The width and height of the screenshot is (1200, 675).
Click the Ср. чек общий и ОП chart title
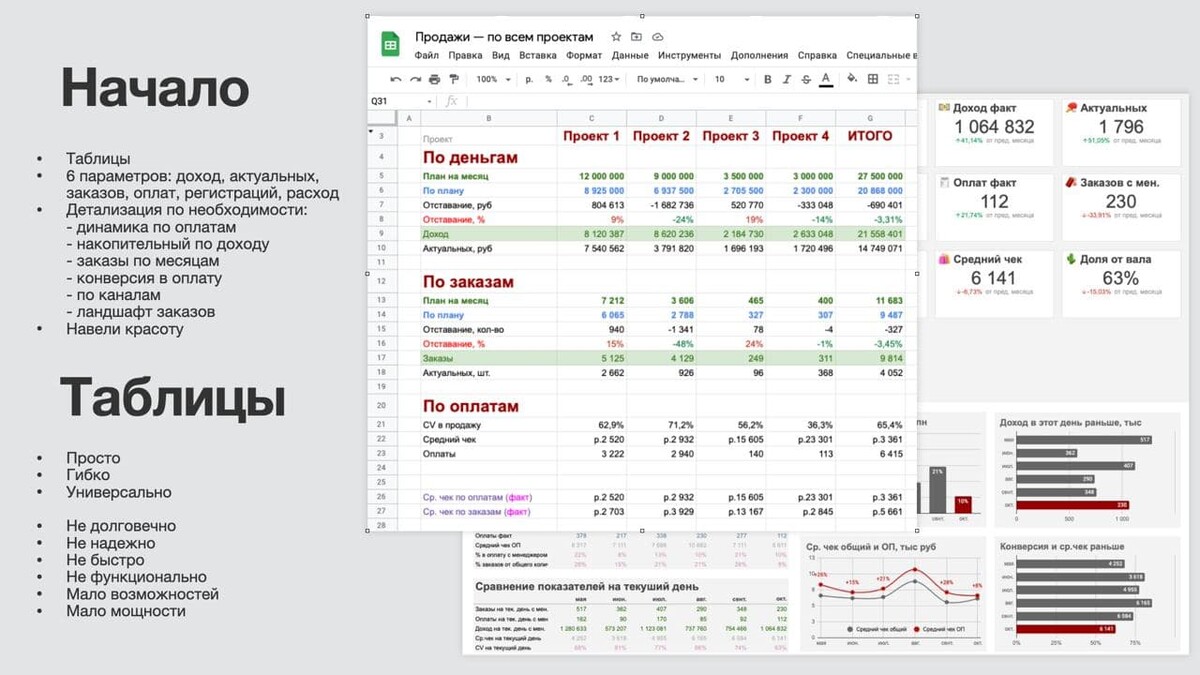(872, 547)
